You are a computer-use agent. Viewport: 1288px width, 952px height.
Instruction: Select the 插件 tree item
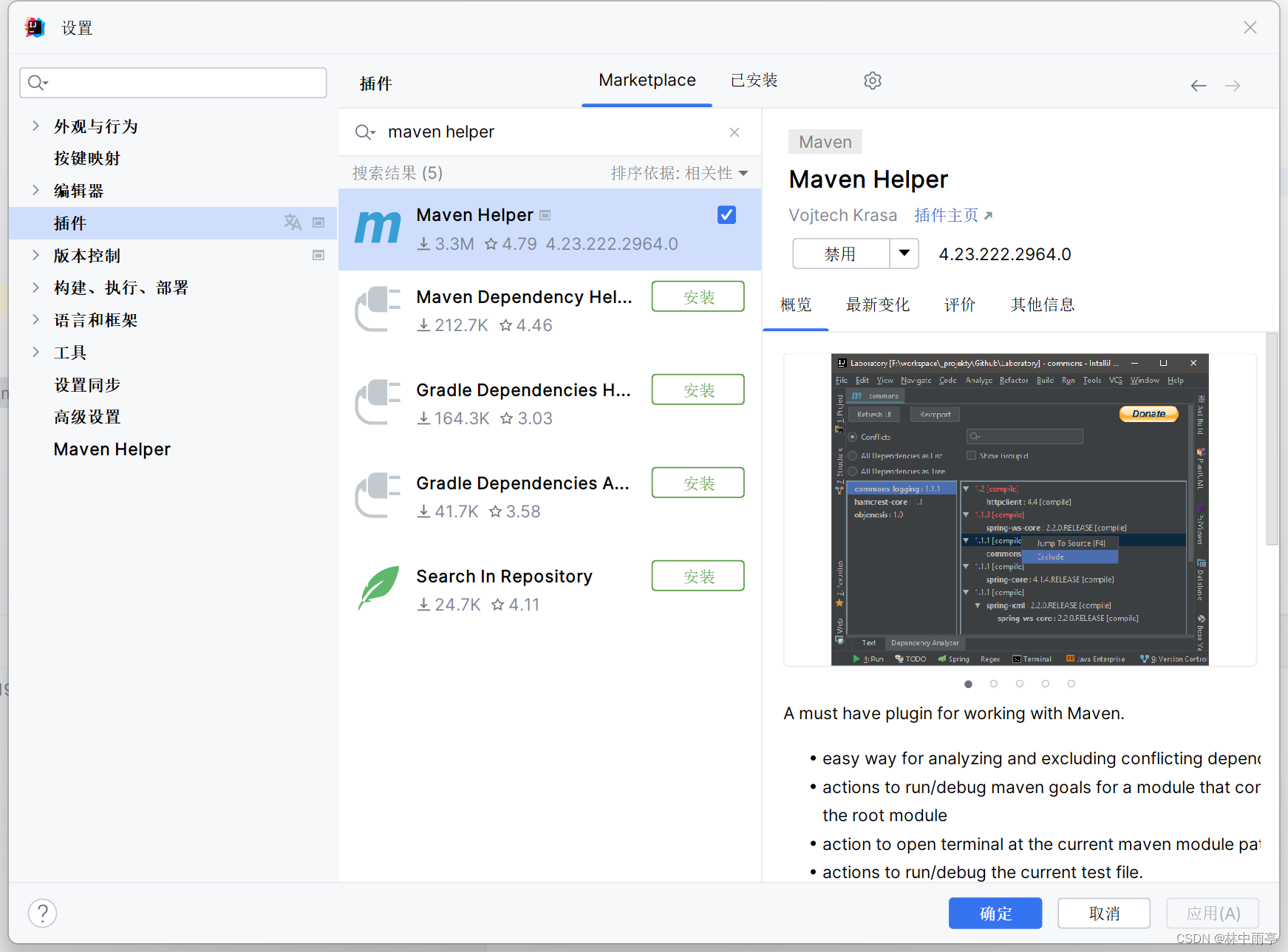point(173,222)
